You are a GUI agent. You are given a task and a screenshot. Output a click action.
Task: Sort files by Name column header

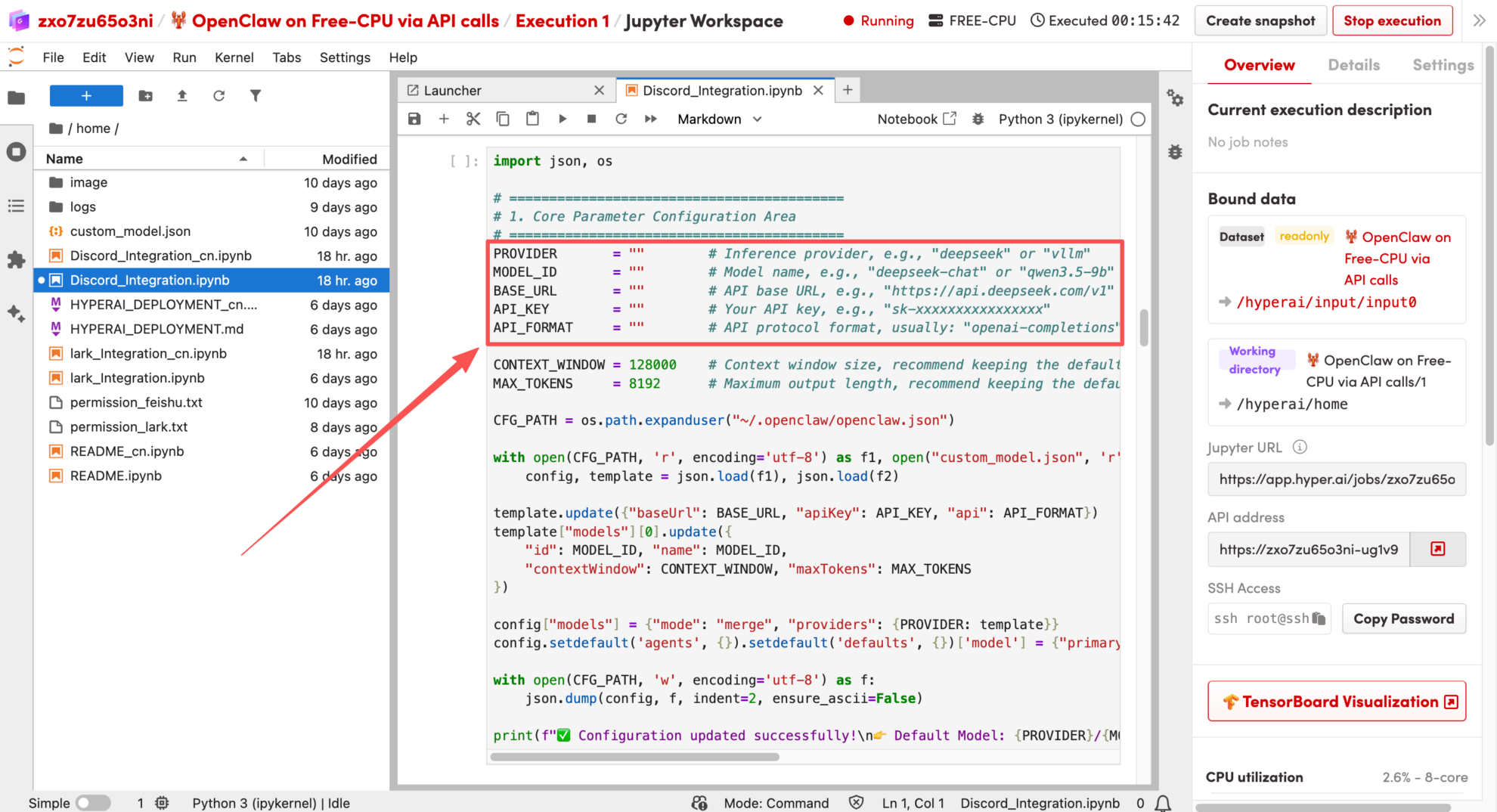(x=65, y=159)
